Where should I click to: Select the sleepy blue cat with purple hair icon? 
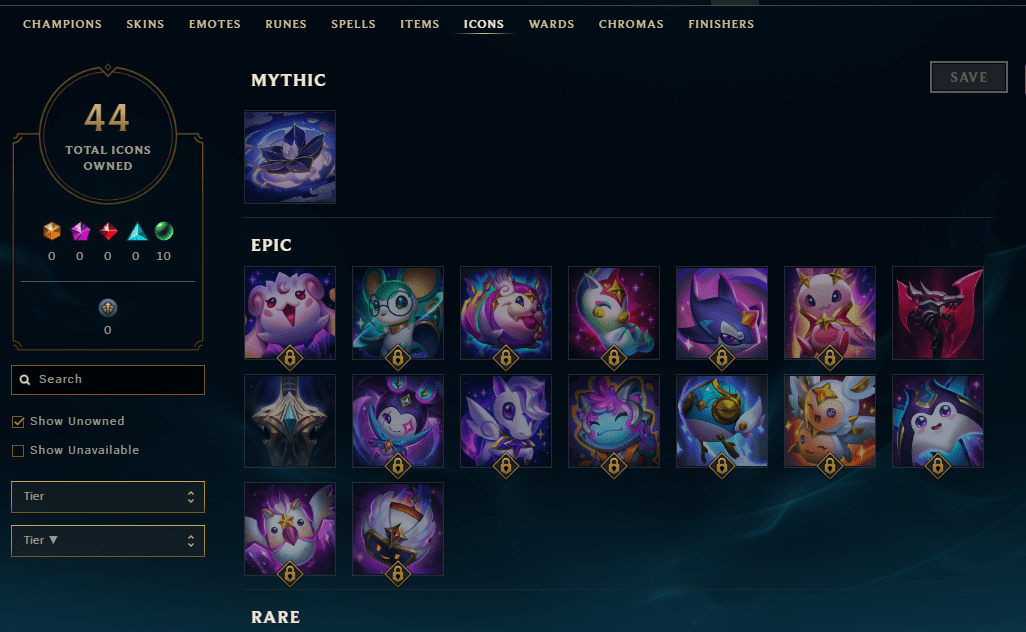(x=614, y=421)
